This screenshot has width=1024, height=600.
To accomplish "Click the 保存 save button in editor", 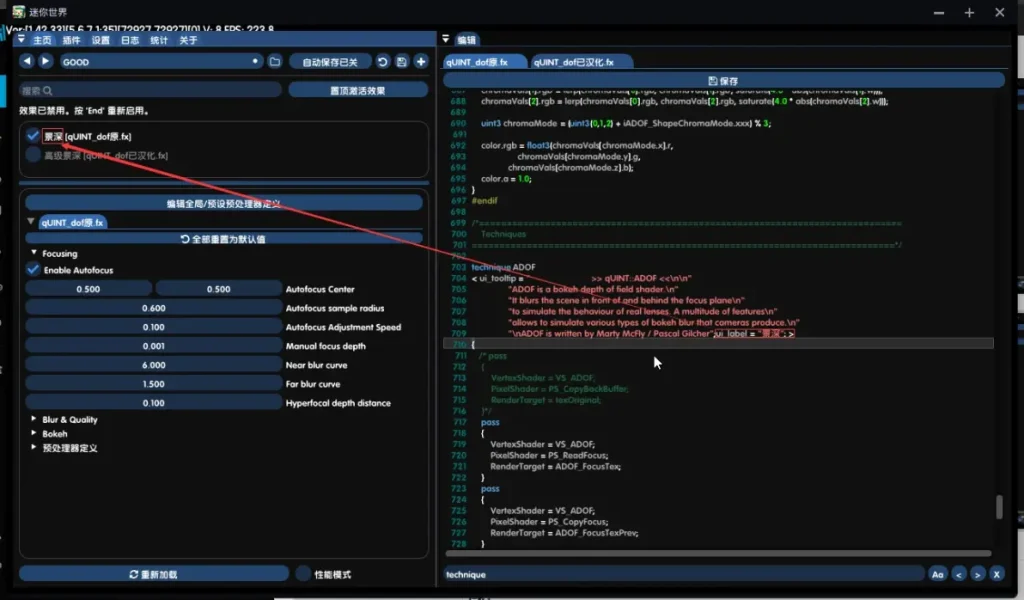I will tap(723, 81).
